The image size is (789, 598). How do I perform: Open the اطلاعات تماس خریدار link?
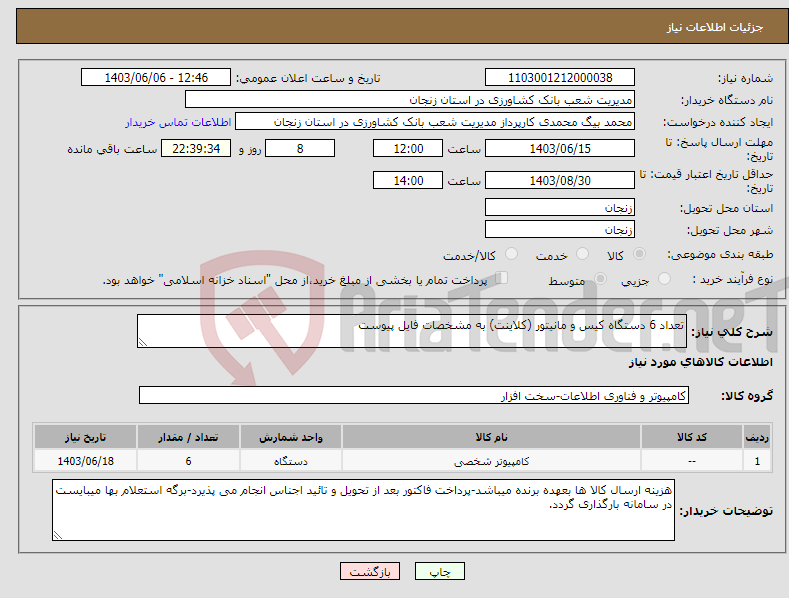(178, 122)
